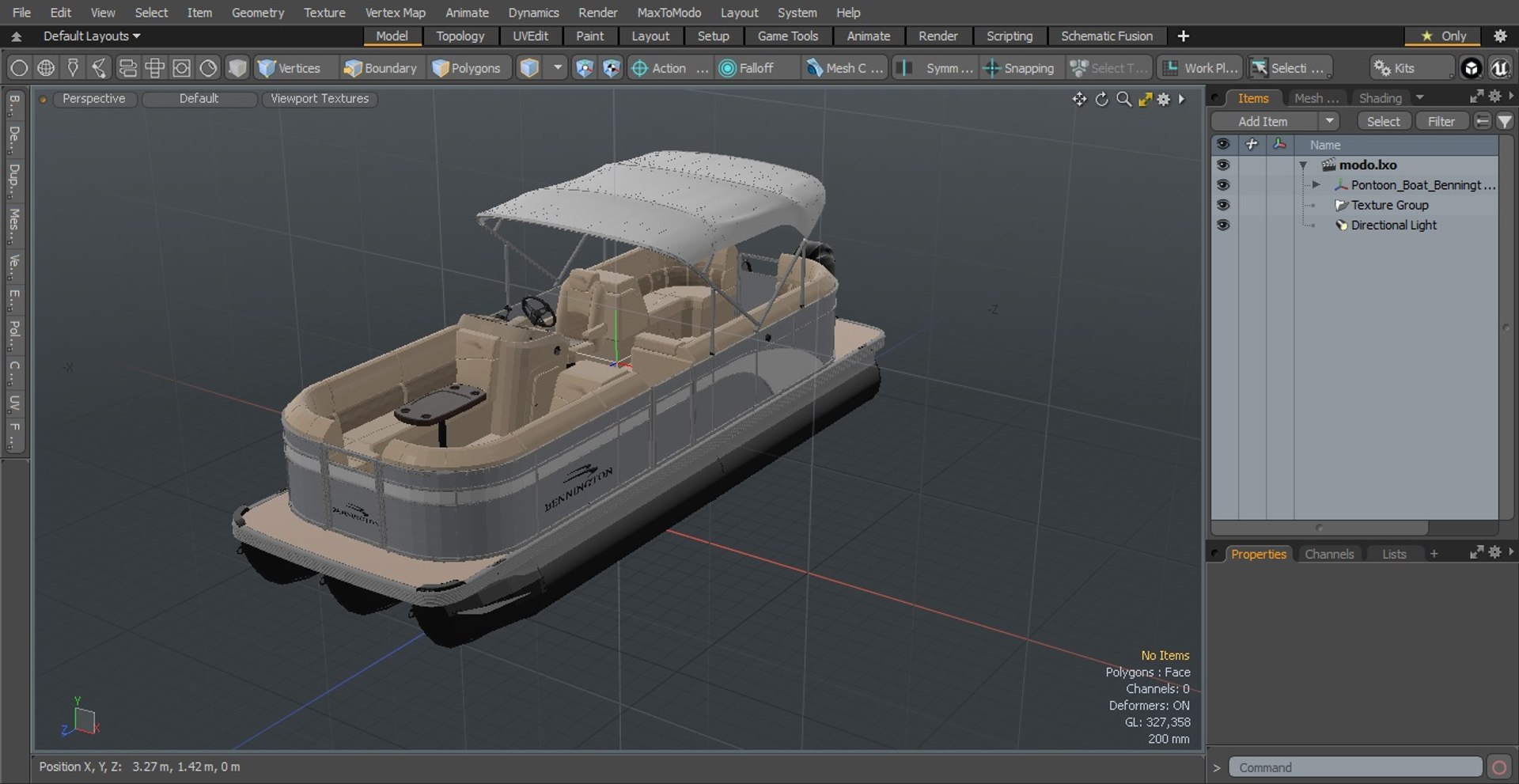Toggle visibility of Directional Light
Image resolution: width=1519 pixels, height=784 pixels.
tap(1223, 225)
